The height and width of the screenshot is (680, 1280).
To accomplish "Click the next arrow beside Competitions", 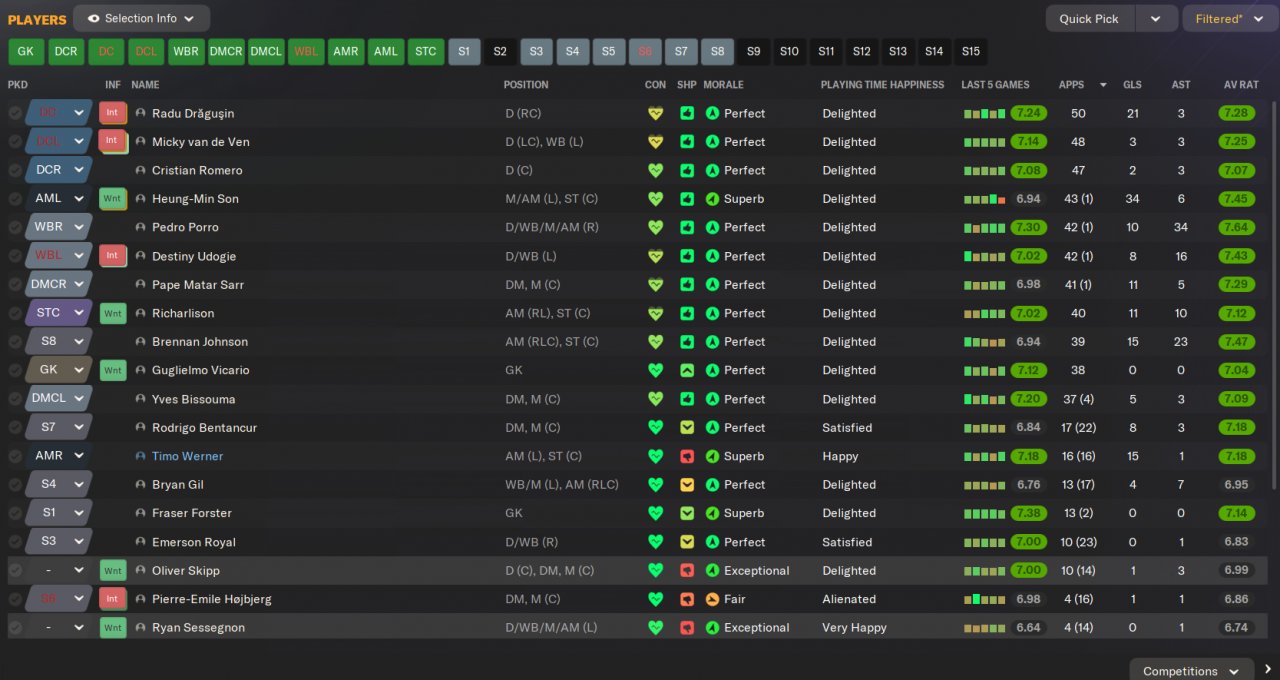I will coord(1267,670).
